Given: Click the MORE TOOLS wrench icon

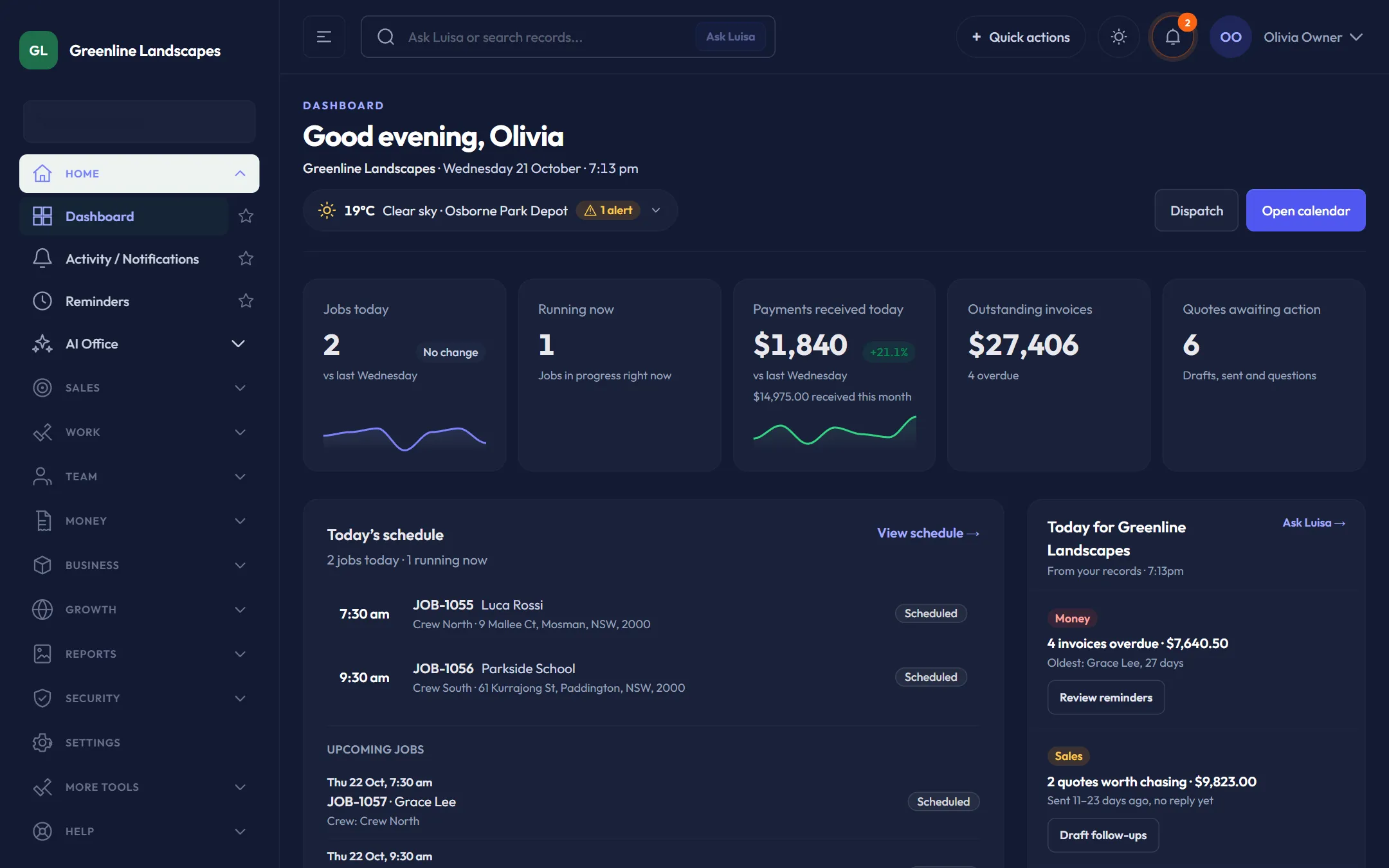Looking at the screenshot, I should (x=42, y=787).
